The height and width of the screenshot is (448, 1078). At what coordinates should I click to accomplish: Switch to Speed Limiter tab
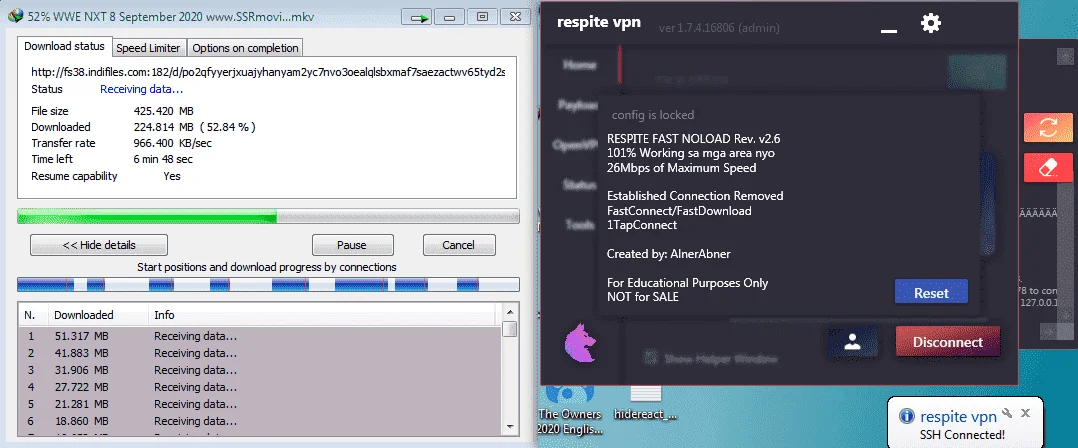[x=148, y=47]
